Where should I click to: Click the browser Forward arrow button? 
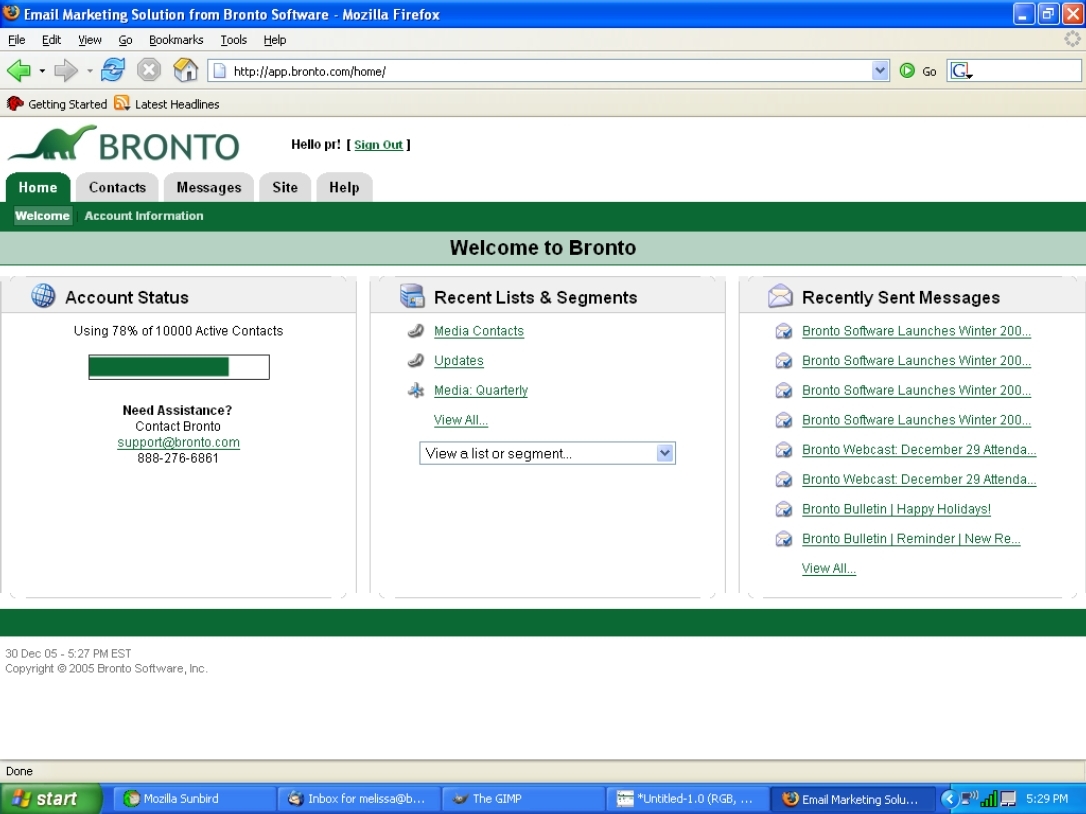click(x=66, y=70)
